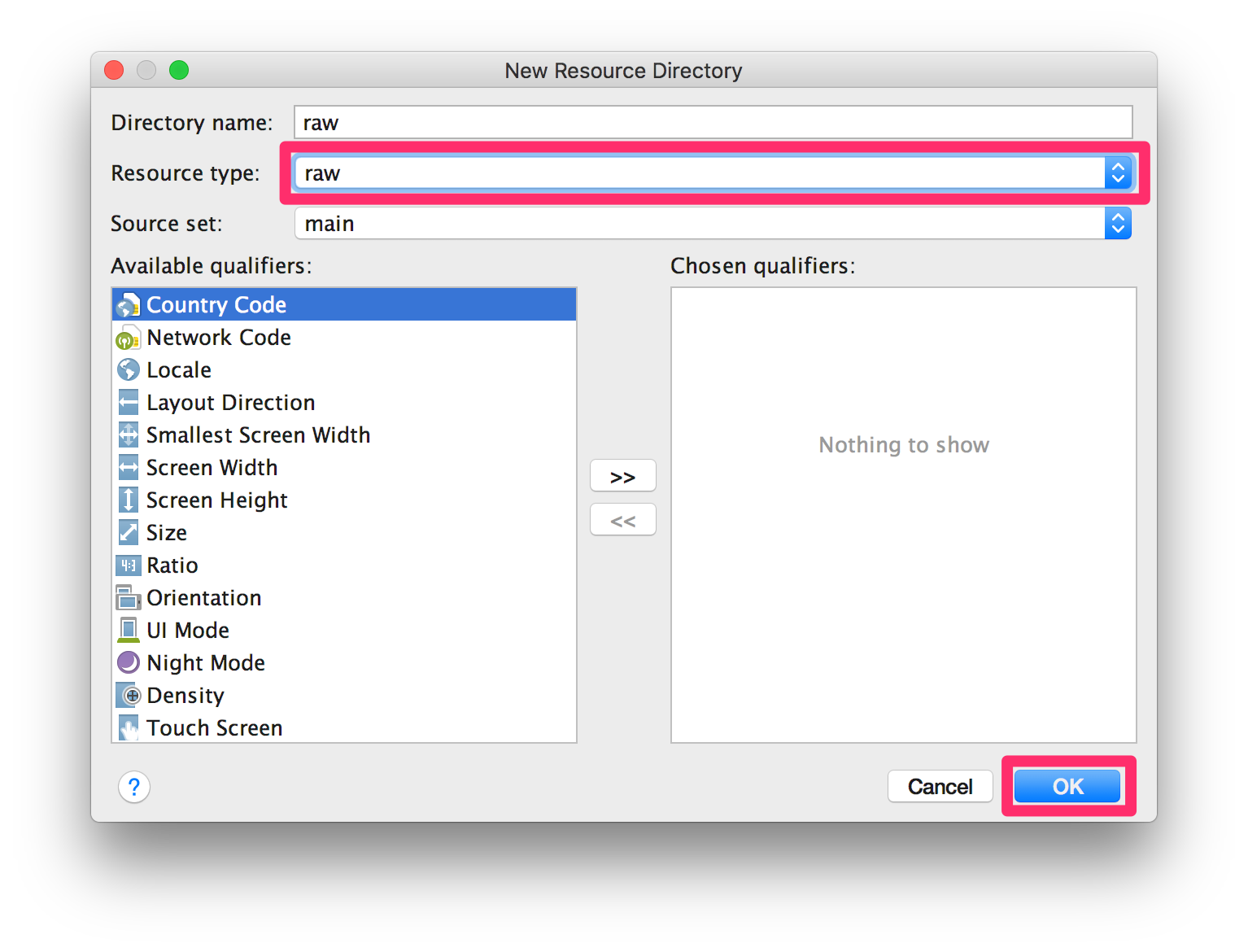Viewport: 1248px width, 952px height.
Task: Click the Touch Screen hand icon
Action: point(128,727)
